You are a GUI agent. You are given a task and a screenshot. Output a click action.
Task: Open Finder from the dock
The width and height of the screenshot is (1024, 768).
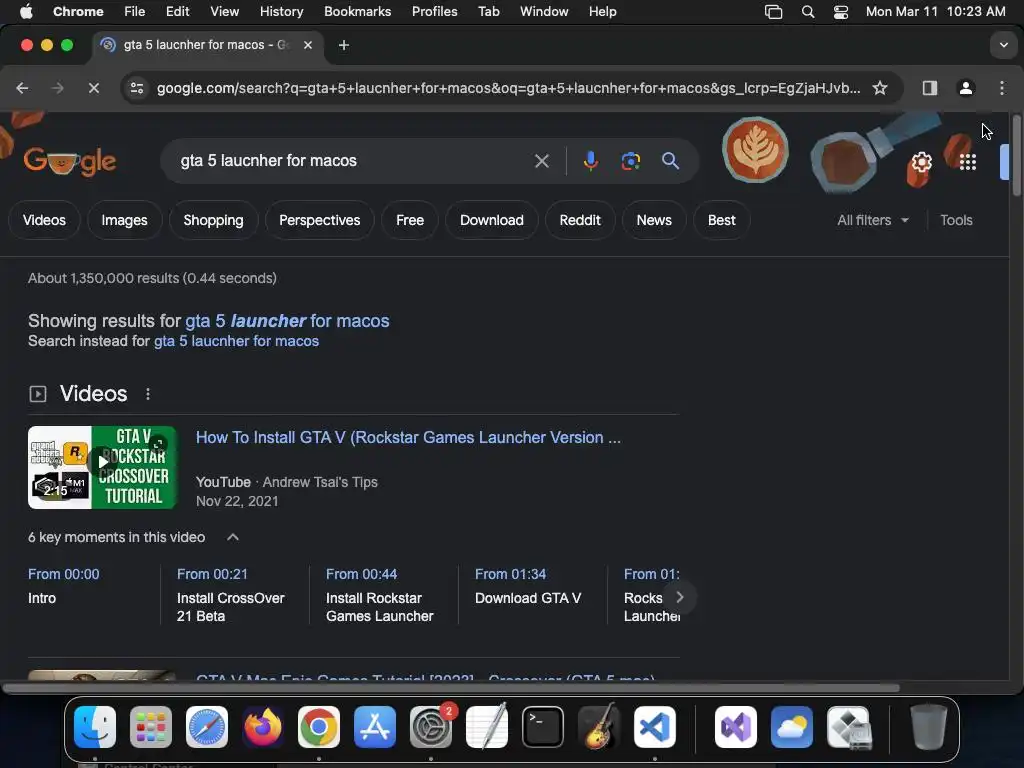coord(95,727)
